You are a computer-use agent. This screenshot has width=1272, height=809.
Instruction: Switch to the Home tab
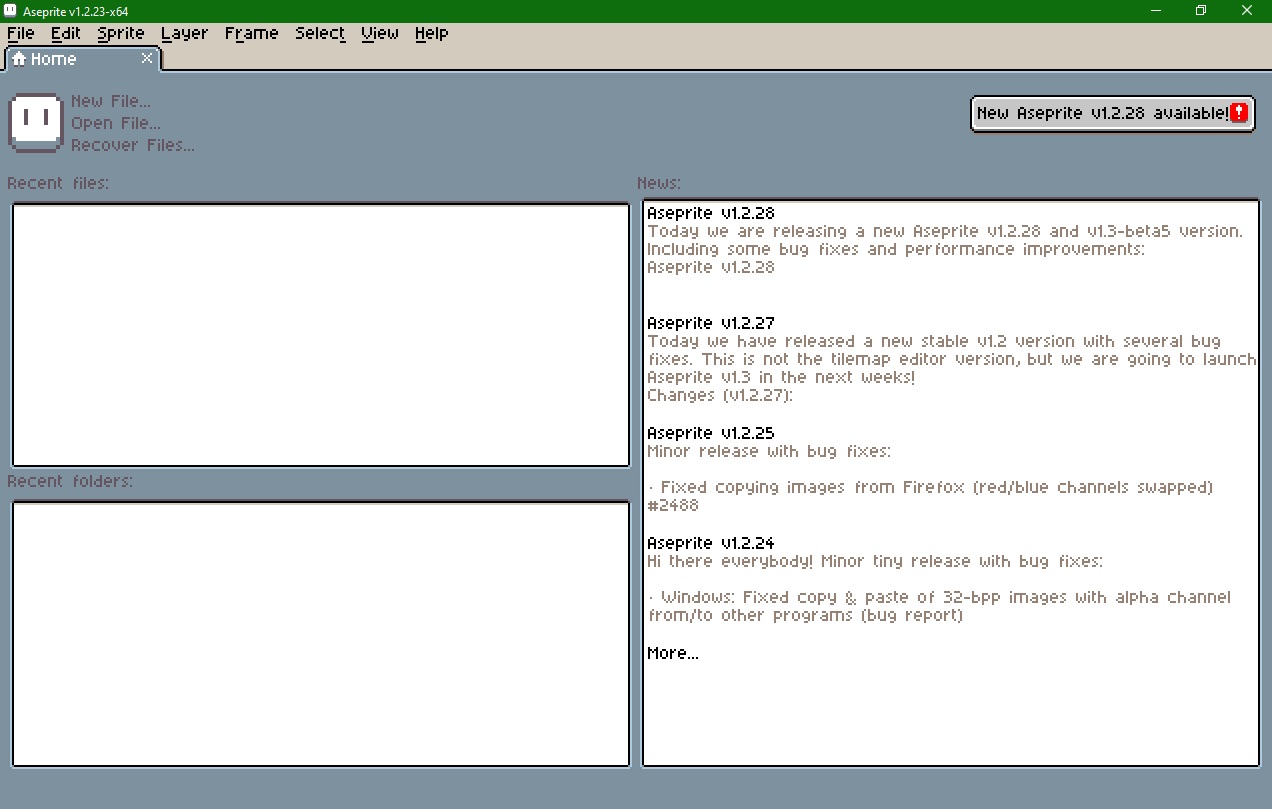[x=53, y=59]
